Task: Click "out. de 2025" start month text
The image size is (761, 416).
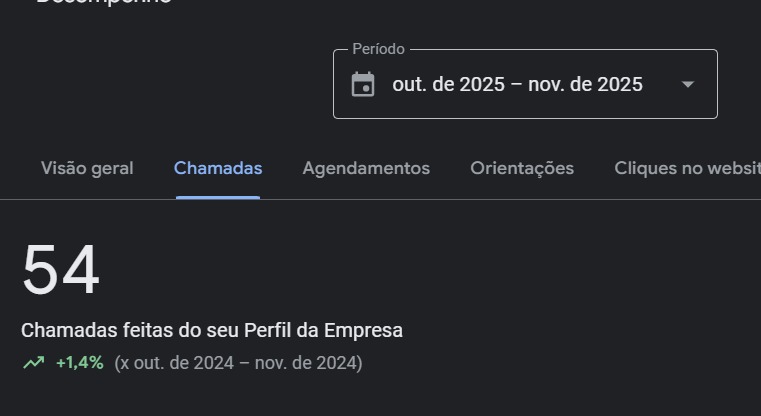Action: (x=448, y=85)
